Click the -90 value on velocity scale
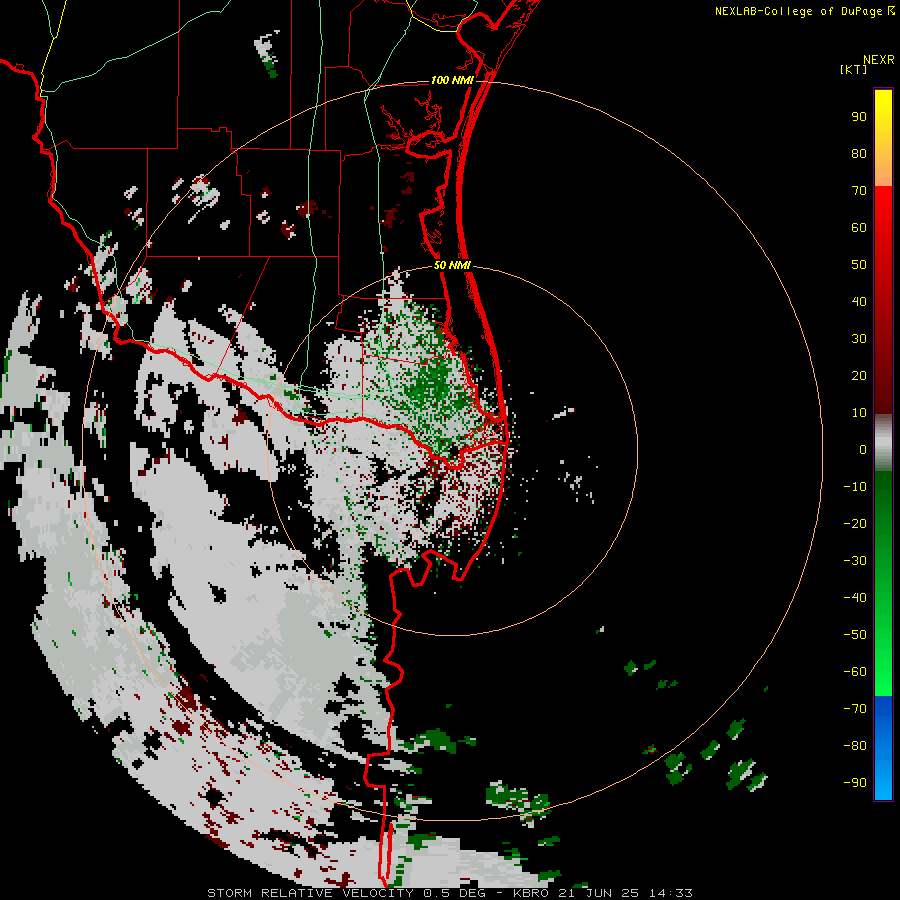This screenshot has width=900, height=900. coord(855,783)
